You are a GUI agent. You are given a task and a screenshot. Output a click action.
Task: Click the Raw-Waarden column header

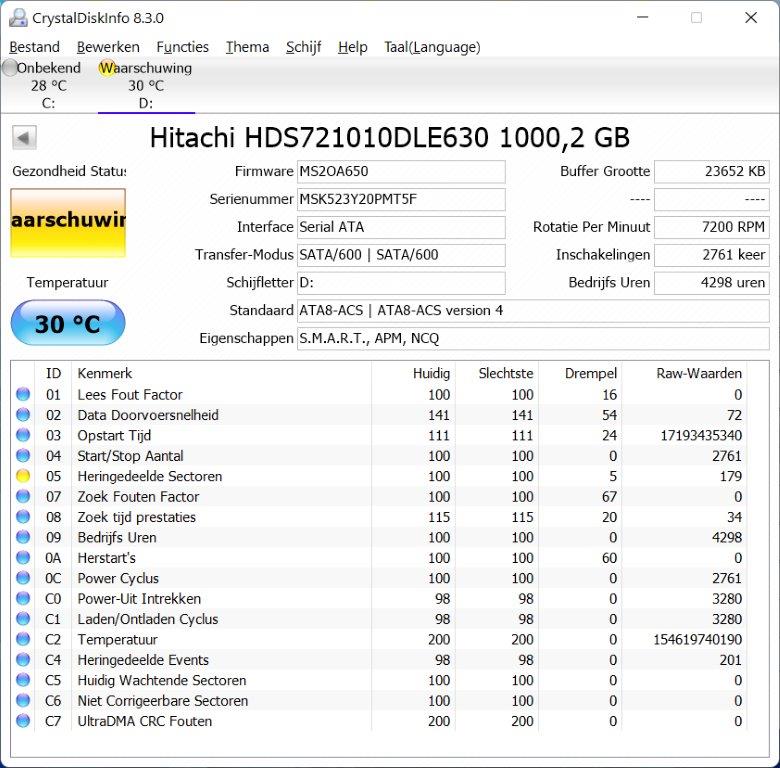697,373
